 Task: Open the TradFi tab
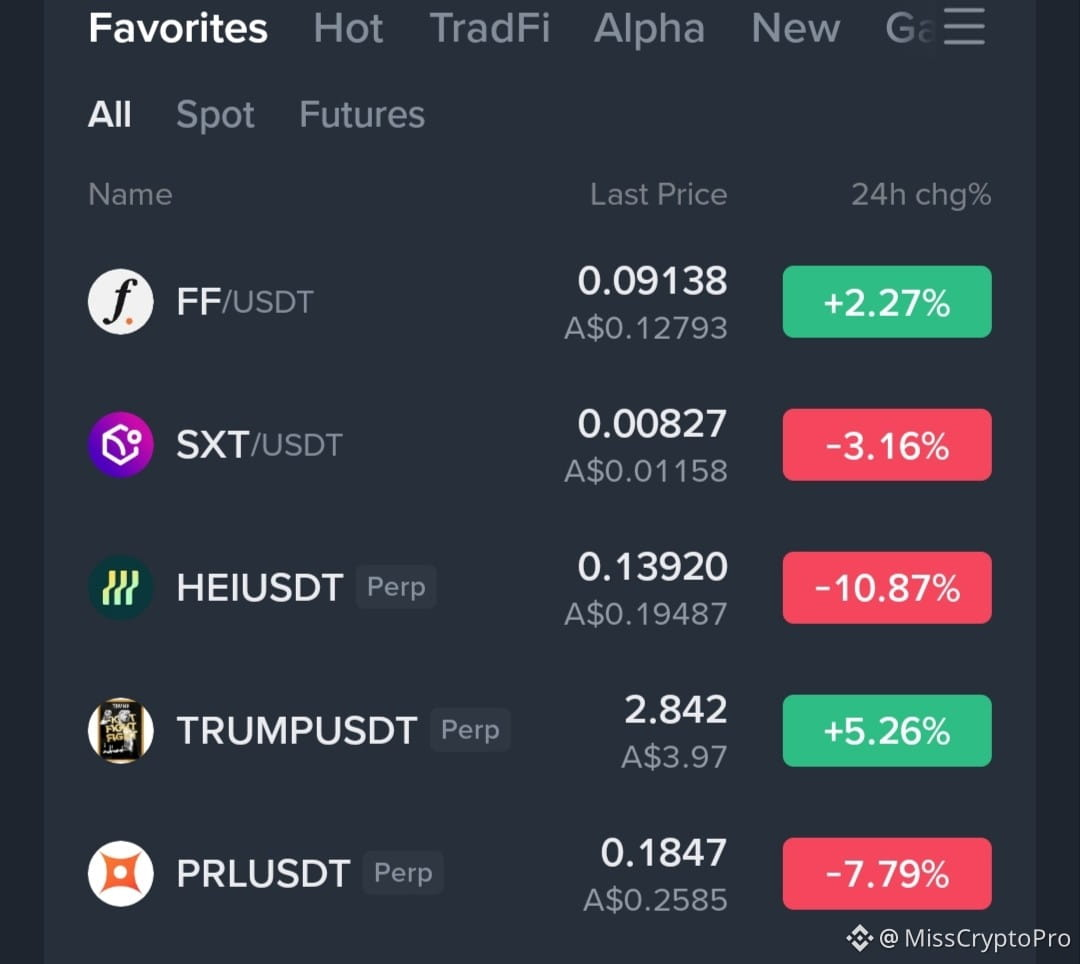tap(490, 28)
